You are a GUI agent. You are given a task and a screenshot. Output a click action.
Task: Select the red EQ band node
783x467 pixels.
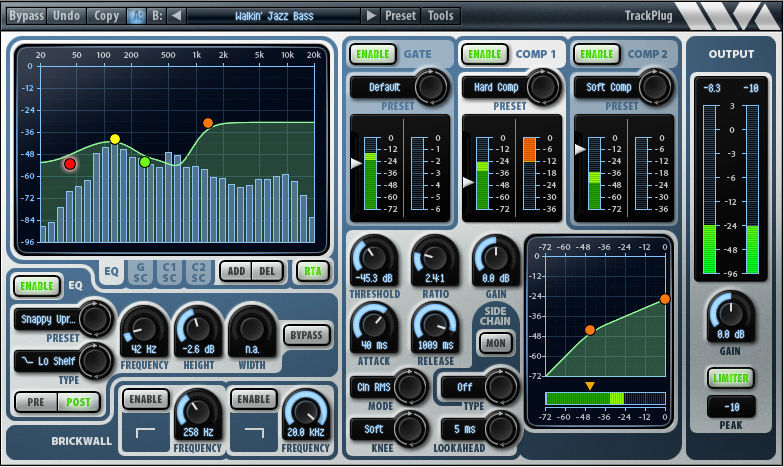[x=70, y=164]
